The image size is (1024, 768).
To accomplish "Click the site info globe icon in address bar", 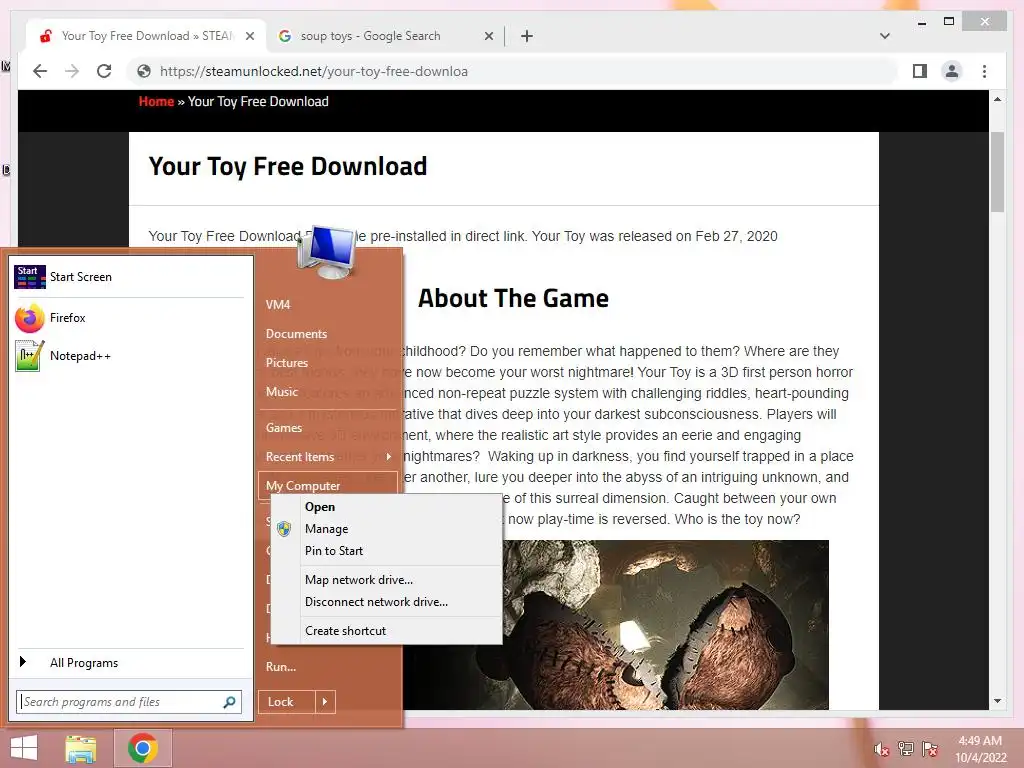I will tap(144, 71).
